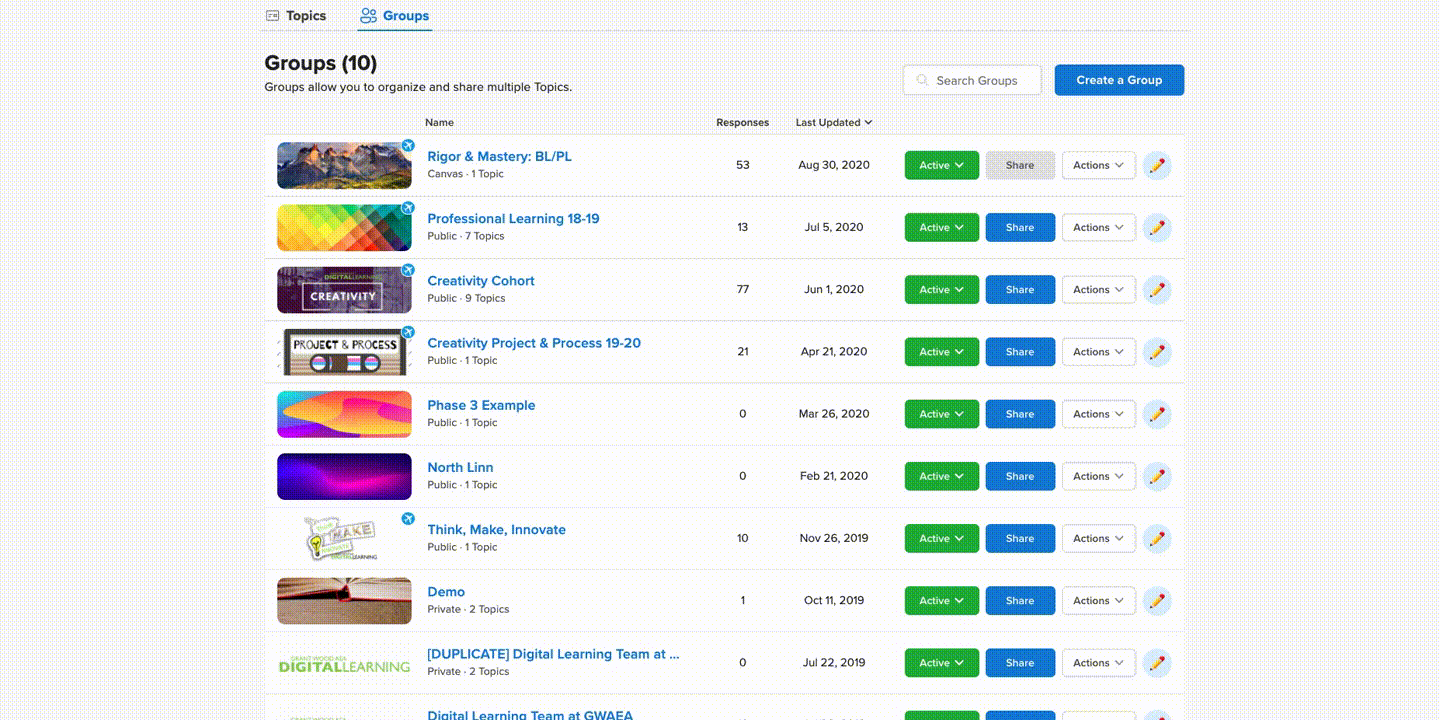The height and width of the screenshot is (720, 1440).
Task: Click badge icon on Think, Make, Innovate thumbnail
Action: click(408, 519)
